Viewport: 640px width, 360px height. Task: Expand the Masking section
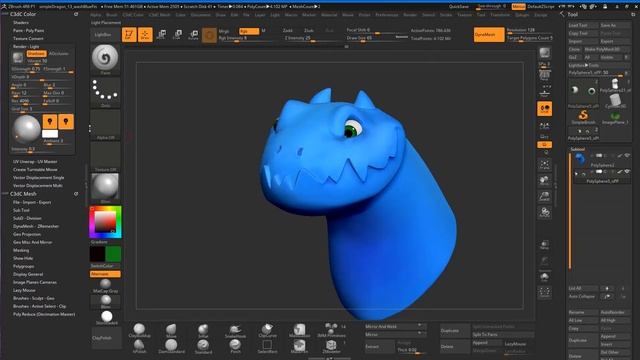coord(21,250)
